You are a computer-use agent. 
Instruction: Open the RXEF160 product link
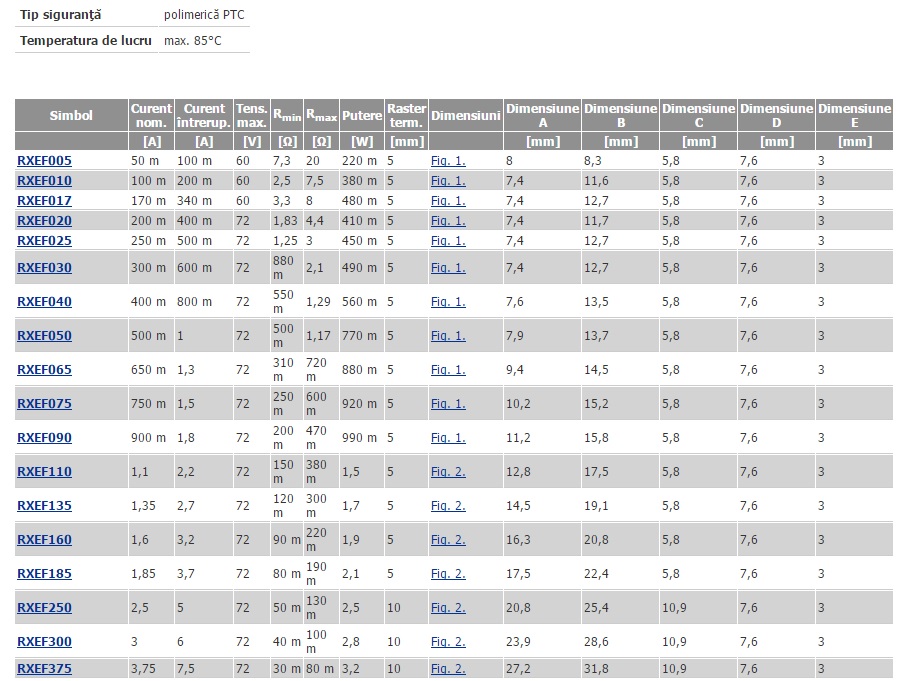[44, 540]
